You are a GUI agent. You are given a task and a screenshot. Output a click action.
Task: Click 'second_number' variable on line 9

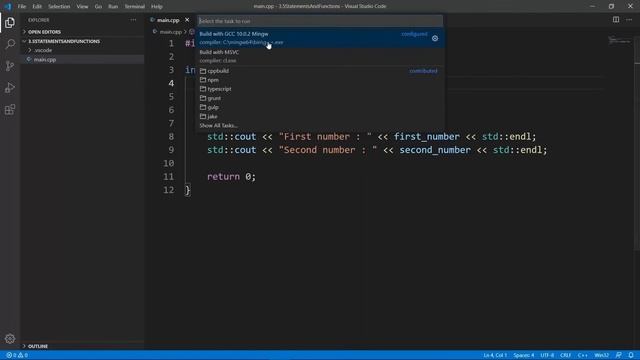click(435, 150)
